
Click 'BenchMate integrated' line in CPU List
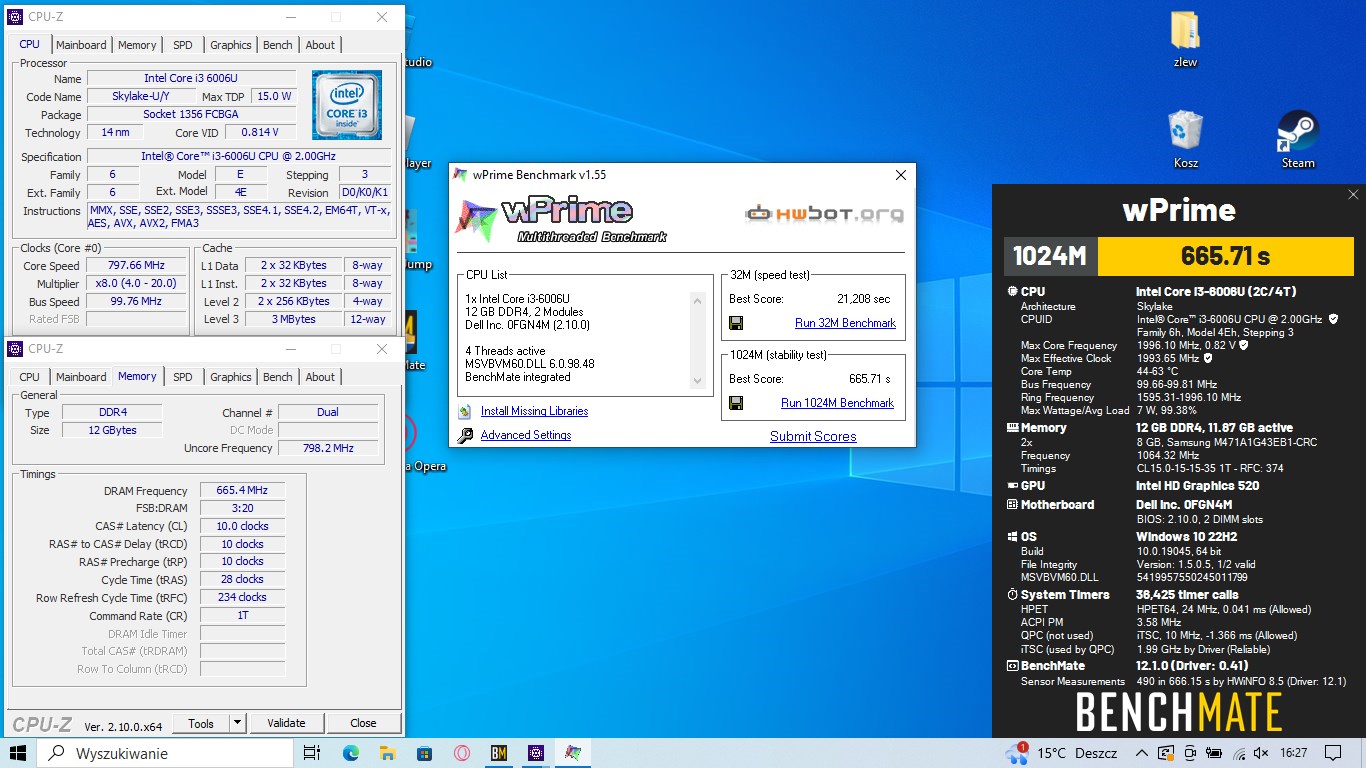pyautogui.click(x=518, y=377)
